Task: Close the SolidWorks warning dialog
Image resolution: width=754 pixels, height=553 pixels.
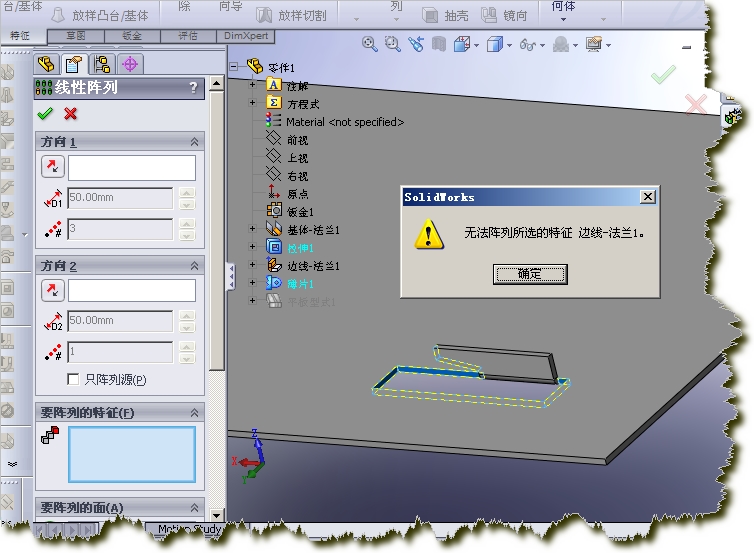Action: click(648, 197)
